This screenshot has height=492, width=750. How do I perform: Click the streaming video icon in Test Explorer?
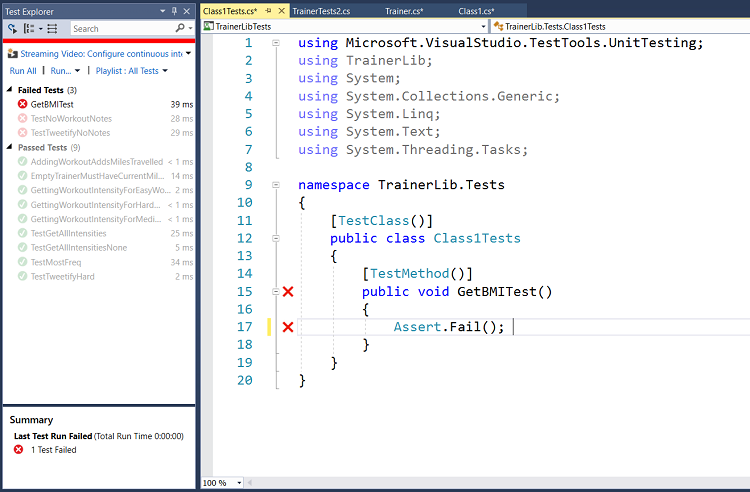(x=12, y=54)
